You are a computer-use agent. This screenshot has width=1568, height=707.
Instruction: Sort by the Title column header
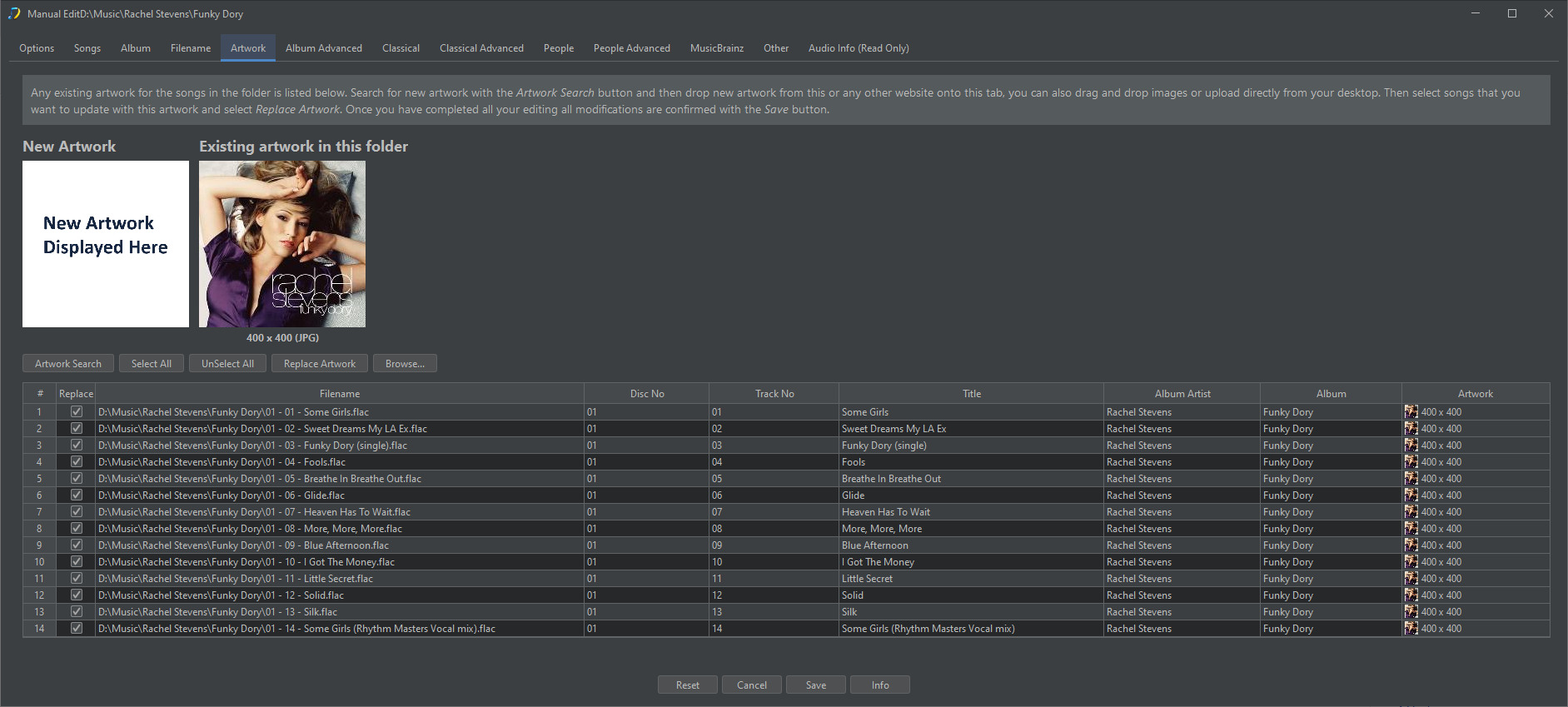(x=971, y=394)
